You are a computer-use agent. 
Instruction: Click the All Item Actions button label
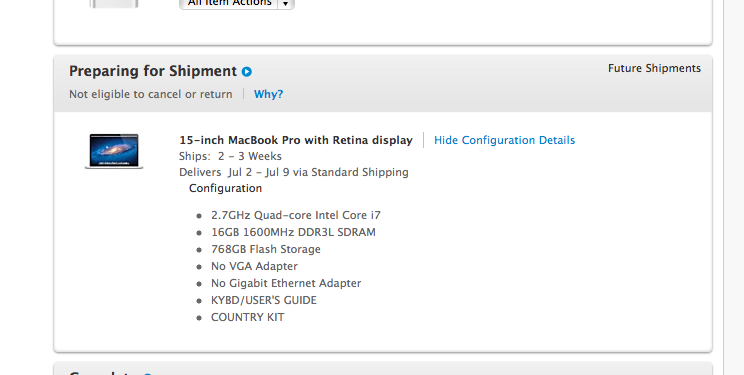(x=229, y=3)
